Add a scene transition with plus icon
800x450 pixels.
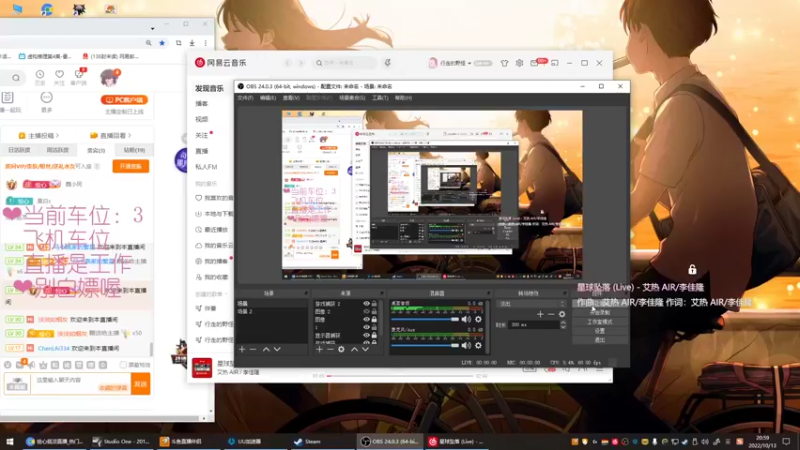coord(540,314)
